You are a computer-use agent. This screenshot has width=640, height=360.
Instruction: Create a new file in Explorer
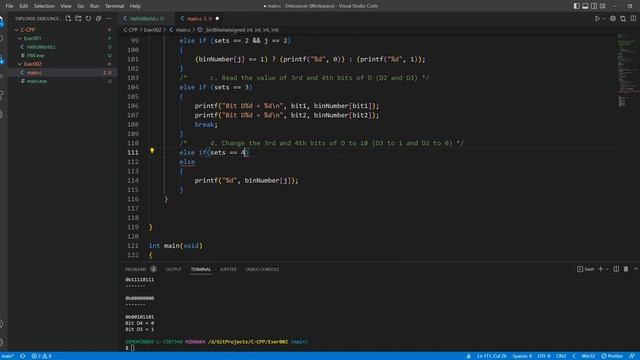click(68, 18)
